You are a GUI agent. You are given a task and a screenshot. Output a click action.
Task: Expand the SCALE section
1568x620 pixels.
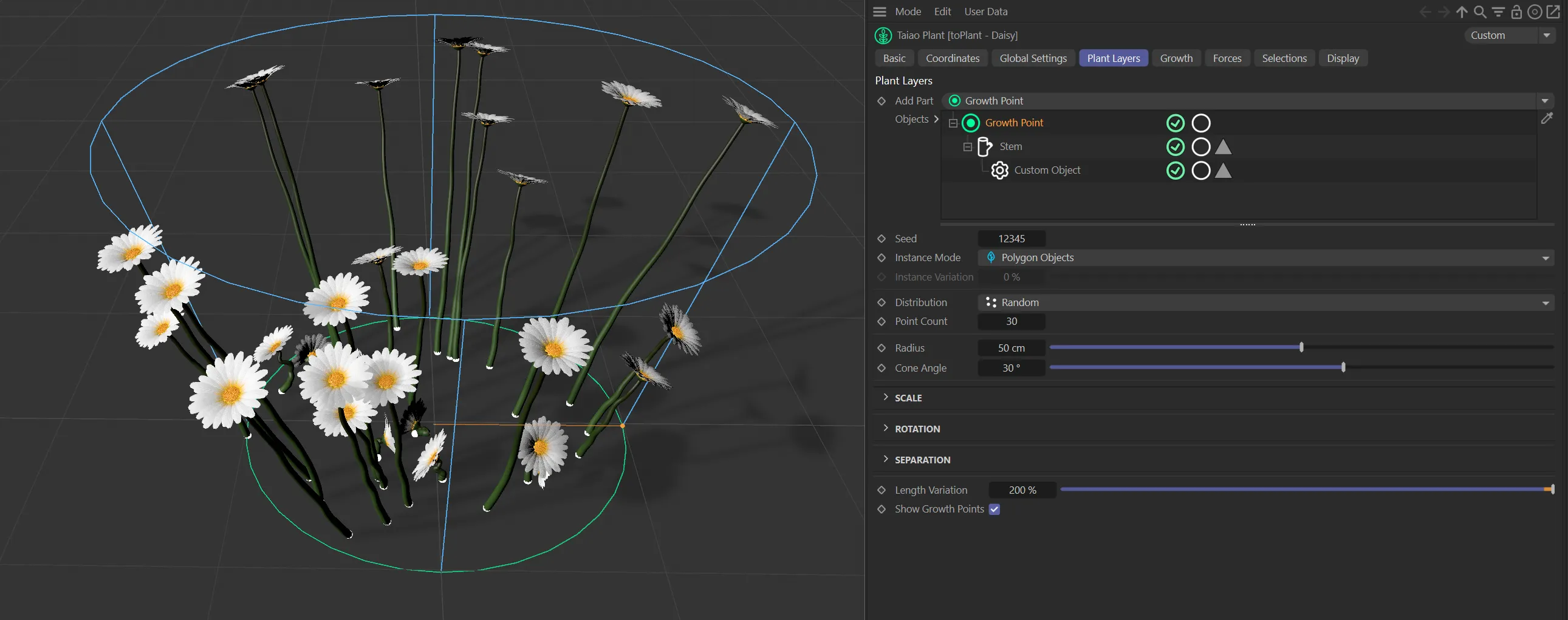tap(908, 398)
